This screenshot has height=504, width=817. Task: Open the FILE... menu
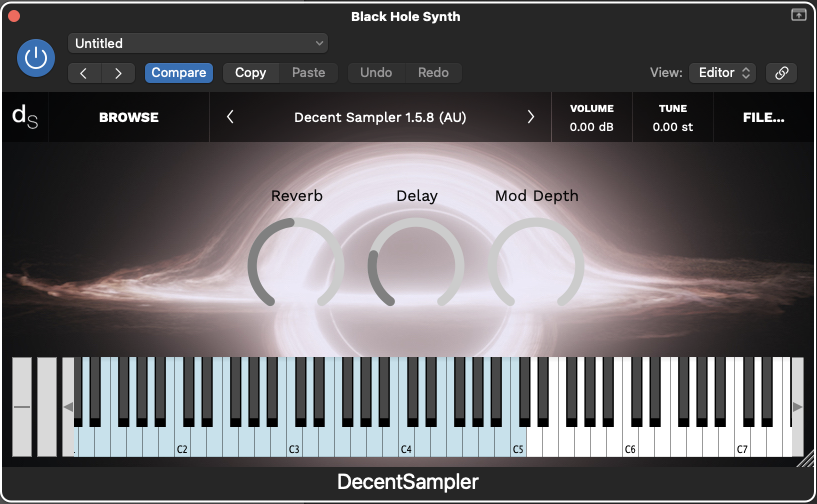coord(763,117)
